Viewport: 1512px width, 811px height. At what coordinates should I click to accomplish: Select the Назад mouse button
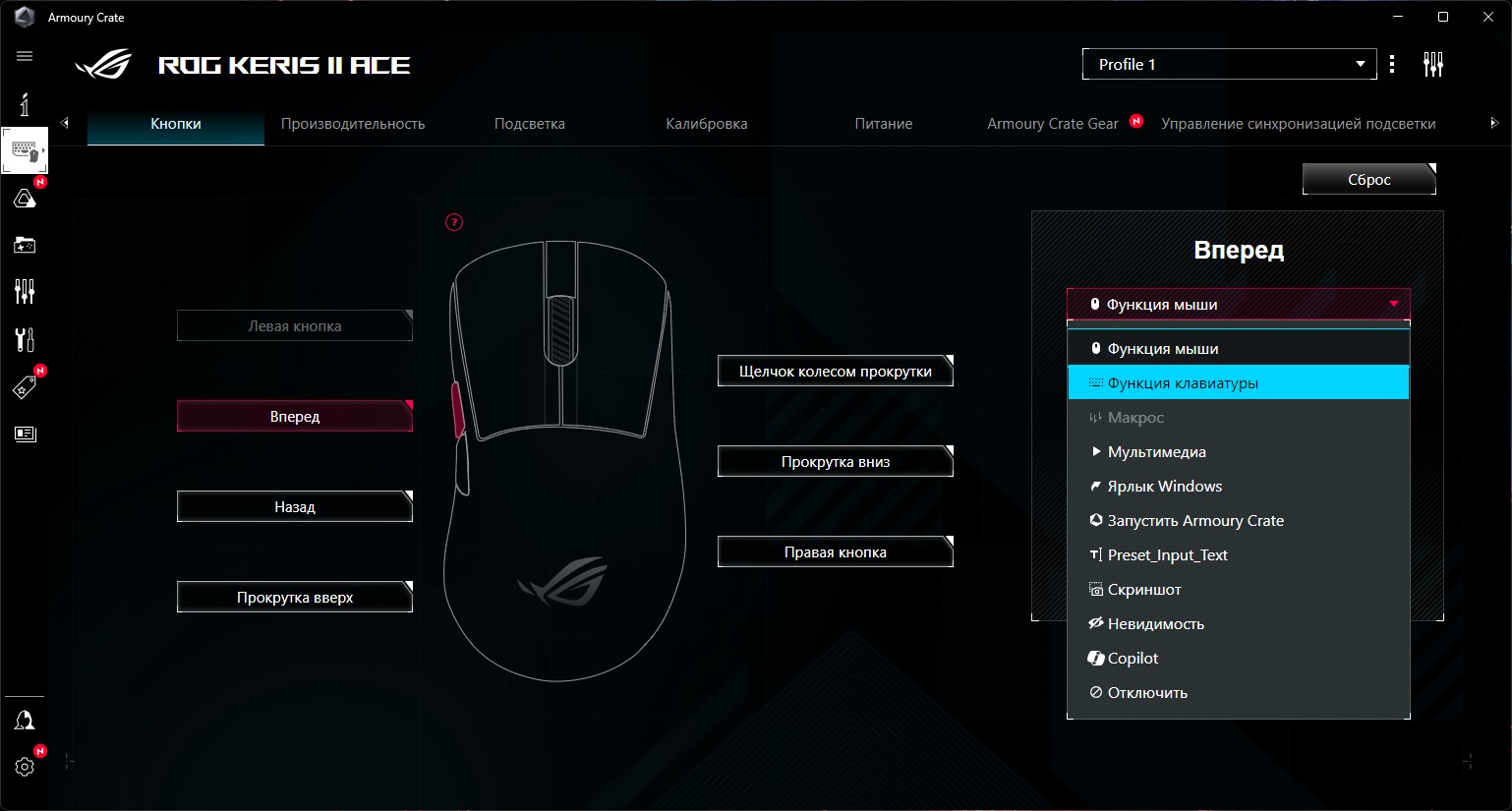coord(295,507)
